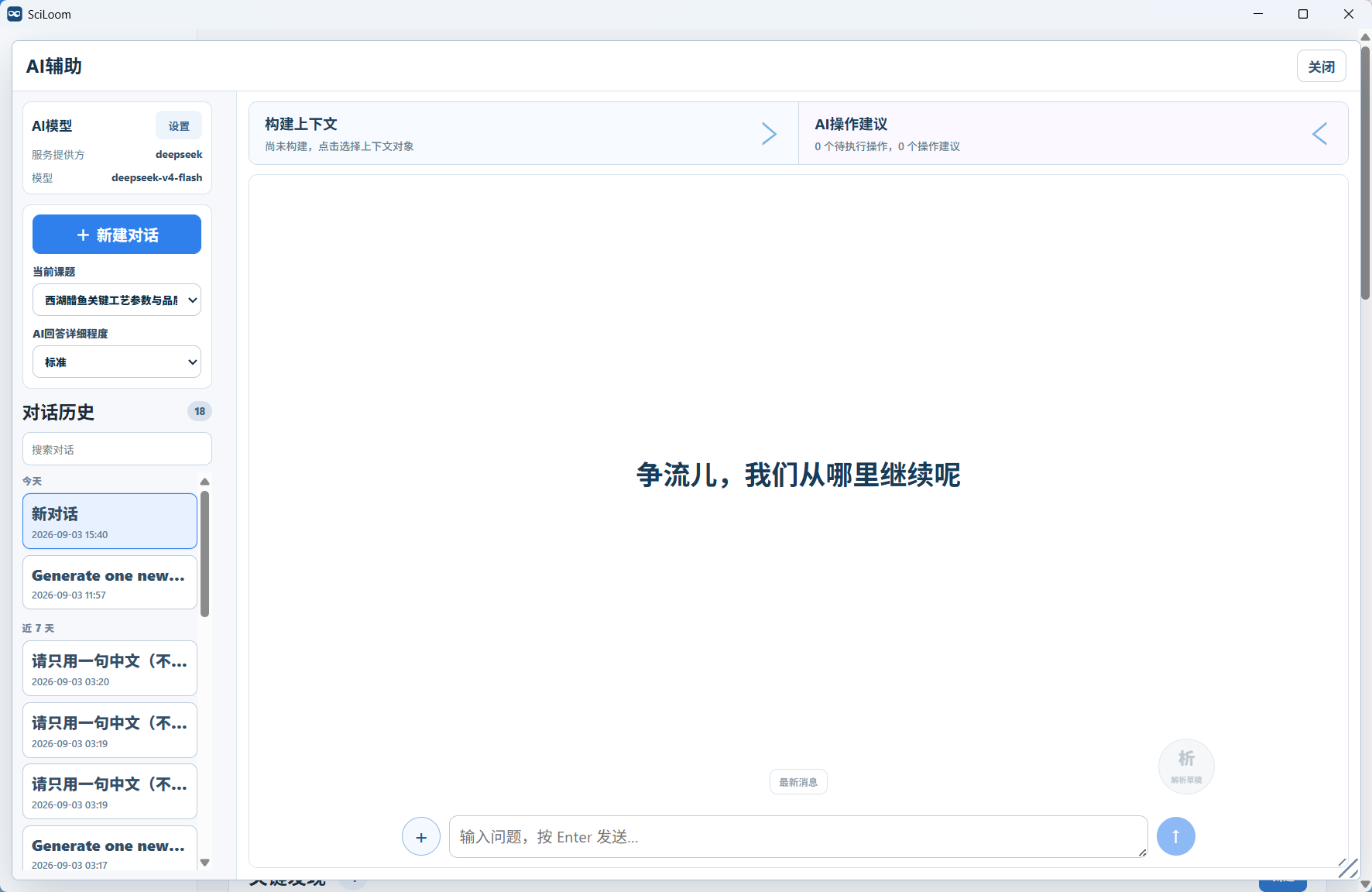Collapse AI操作建议 with the left chevron
Viewport: 1372px width, 892px height.
pos(1320,134)
